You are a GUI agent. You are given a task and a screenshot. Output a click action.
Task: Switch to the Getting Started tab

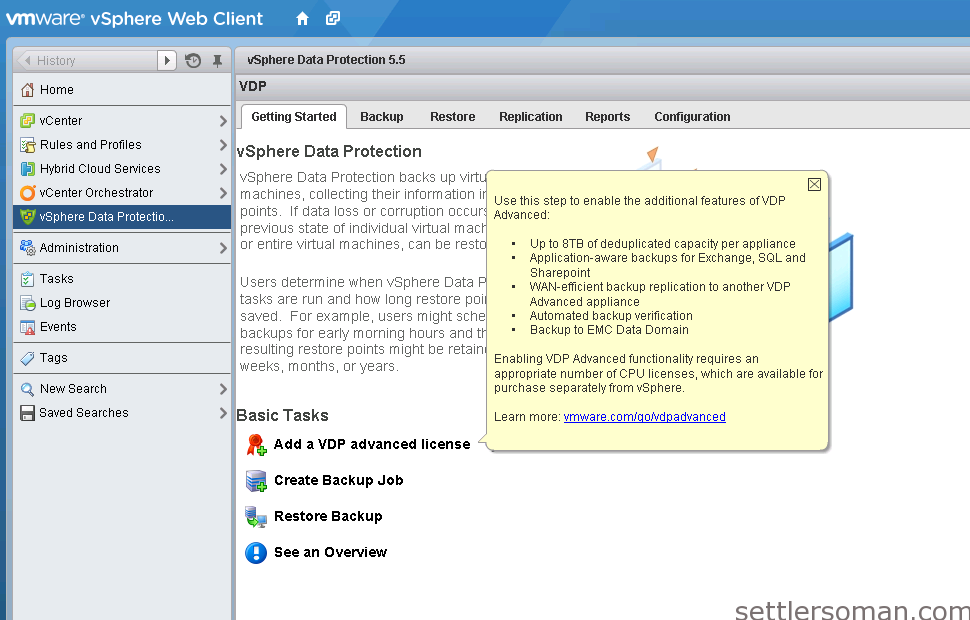[x=294, y=117]
